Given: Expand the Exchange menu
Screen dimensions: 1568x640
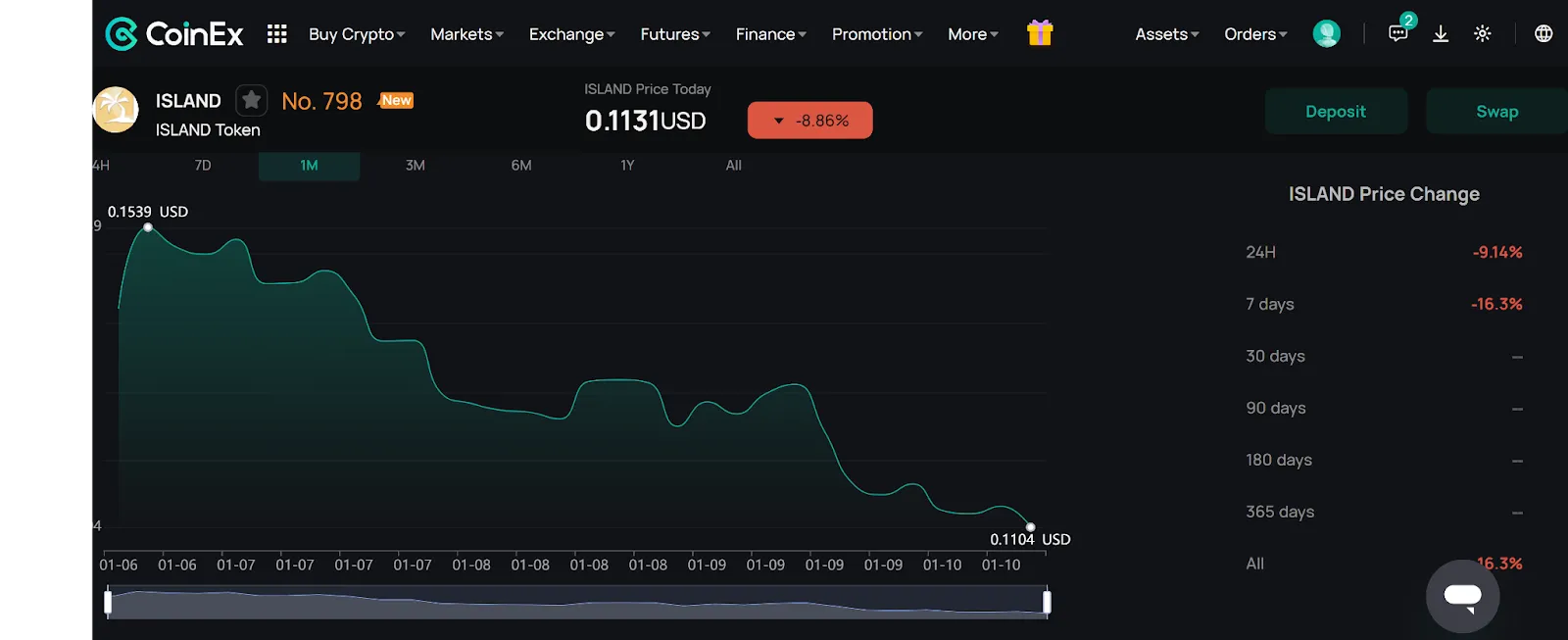Looking at the screenshot, I should (x=571, y=34).
